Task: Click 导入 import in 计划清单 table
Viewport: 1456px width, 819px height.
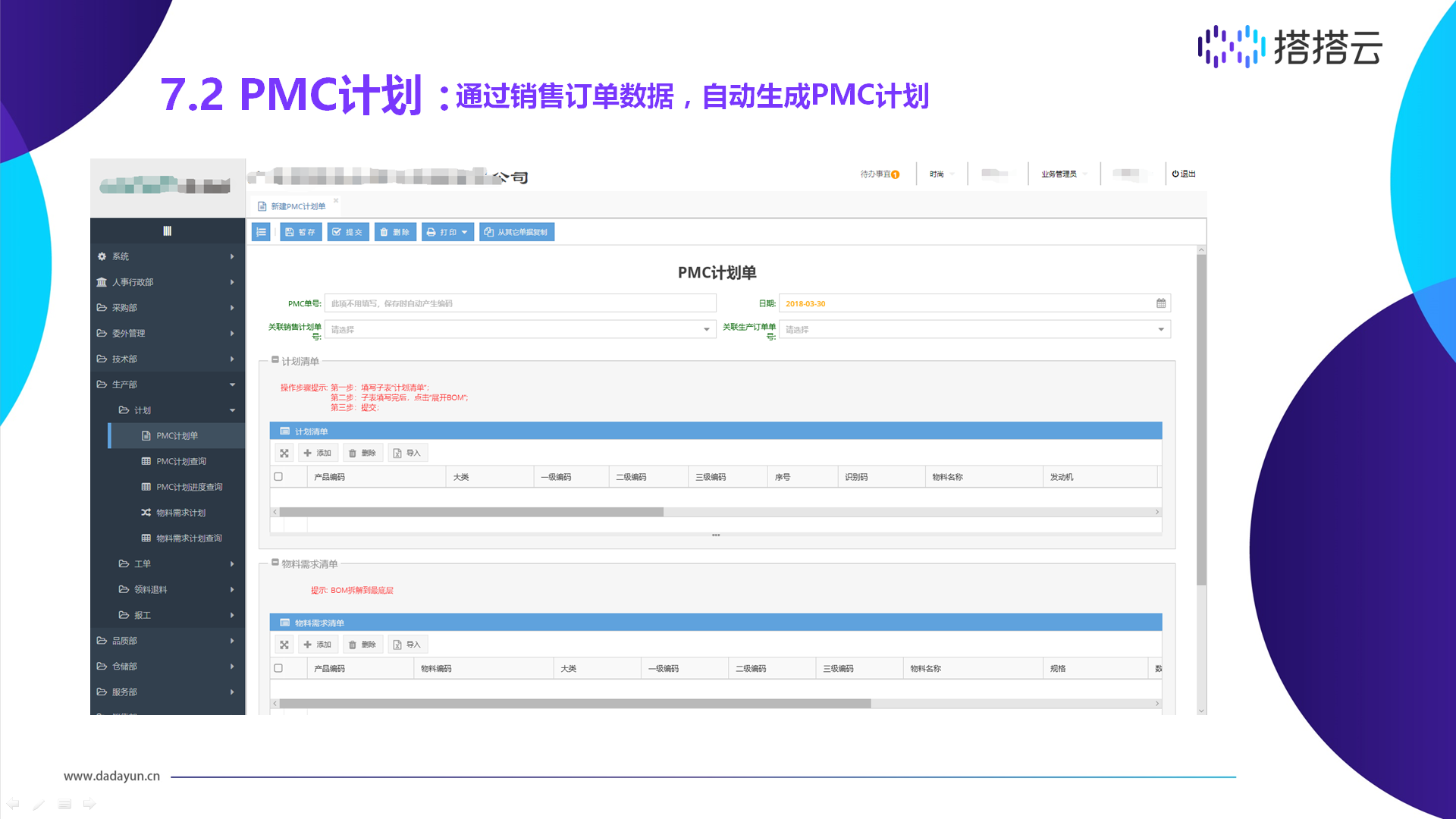Action: (407, 453)
